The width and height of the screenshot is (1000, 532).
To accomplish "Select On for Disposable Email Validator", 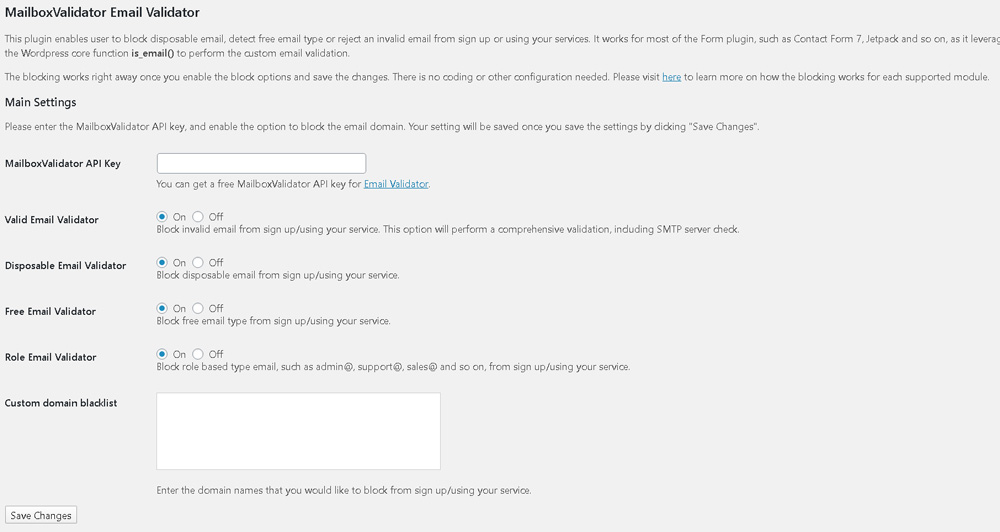I will click(162, 263).
